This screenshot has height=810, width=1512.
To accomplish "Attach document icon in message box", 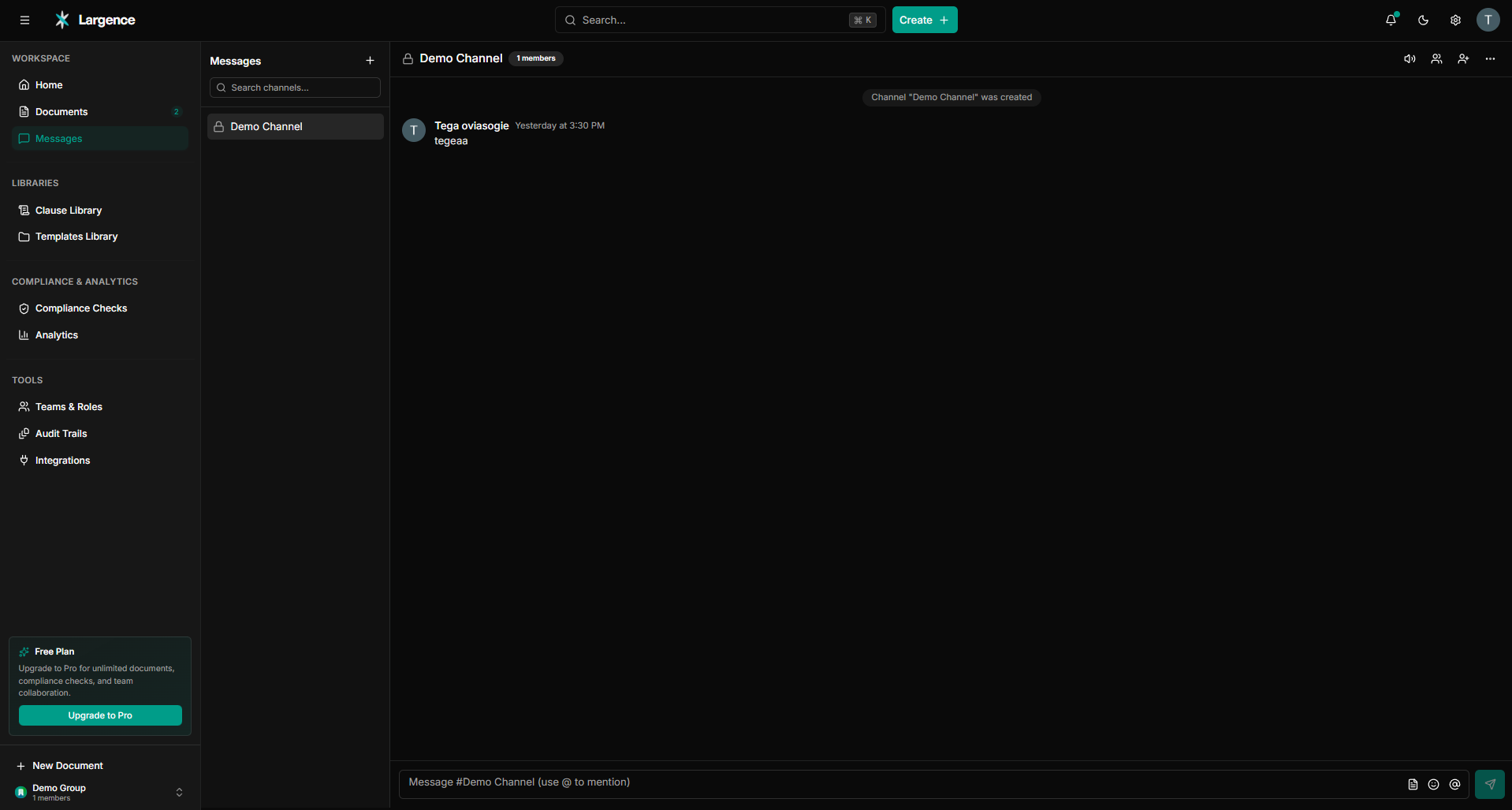I will [x=1413, y=785].
